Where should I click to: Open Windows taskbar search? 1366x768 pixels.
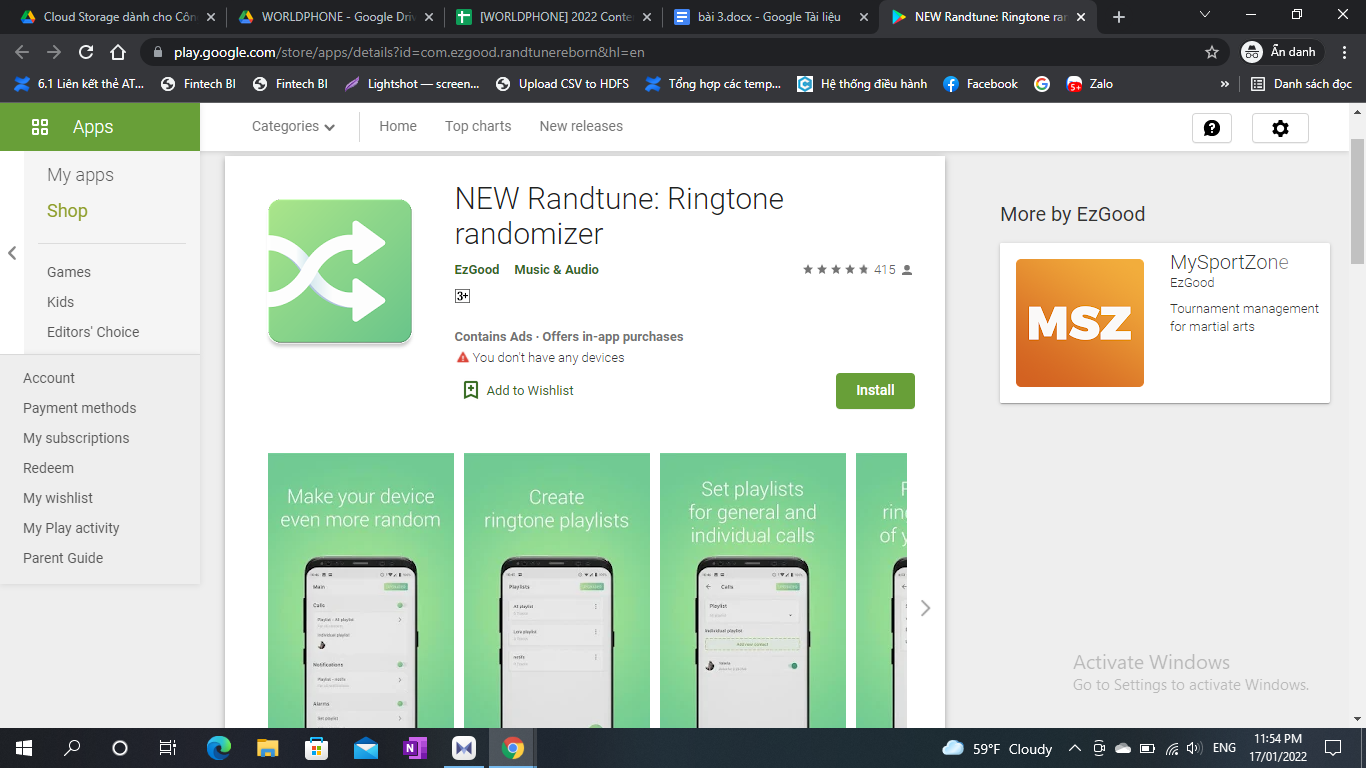click(72, 748)
